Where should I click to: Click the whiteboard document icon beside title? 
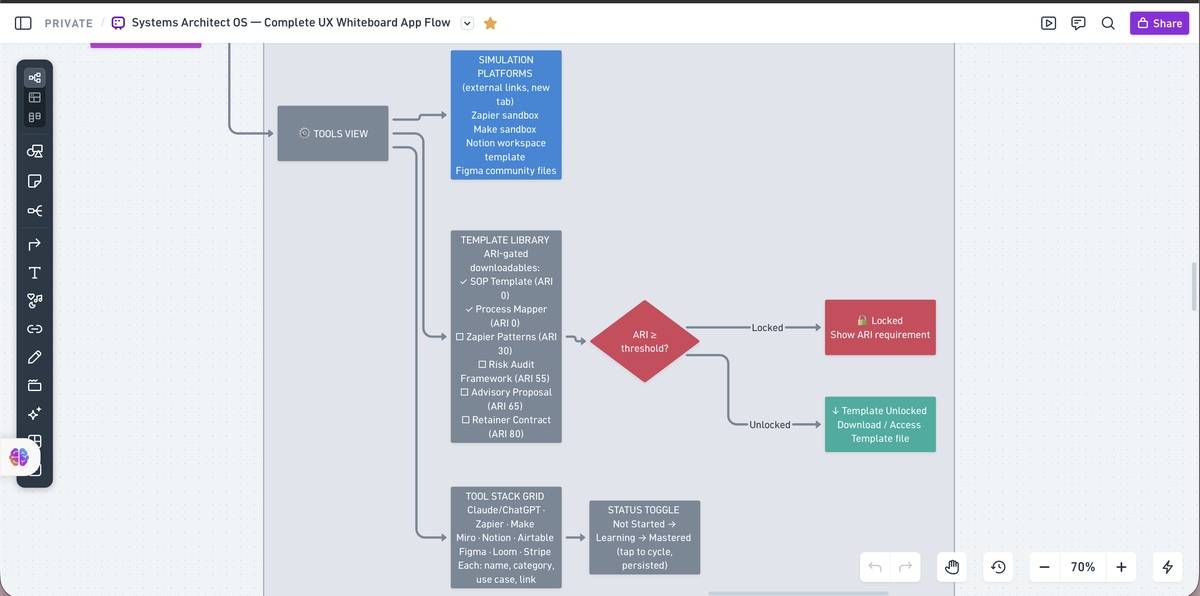(118, 23)
